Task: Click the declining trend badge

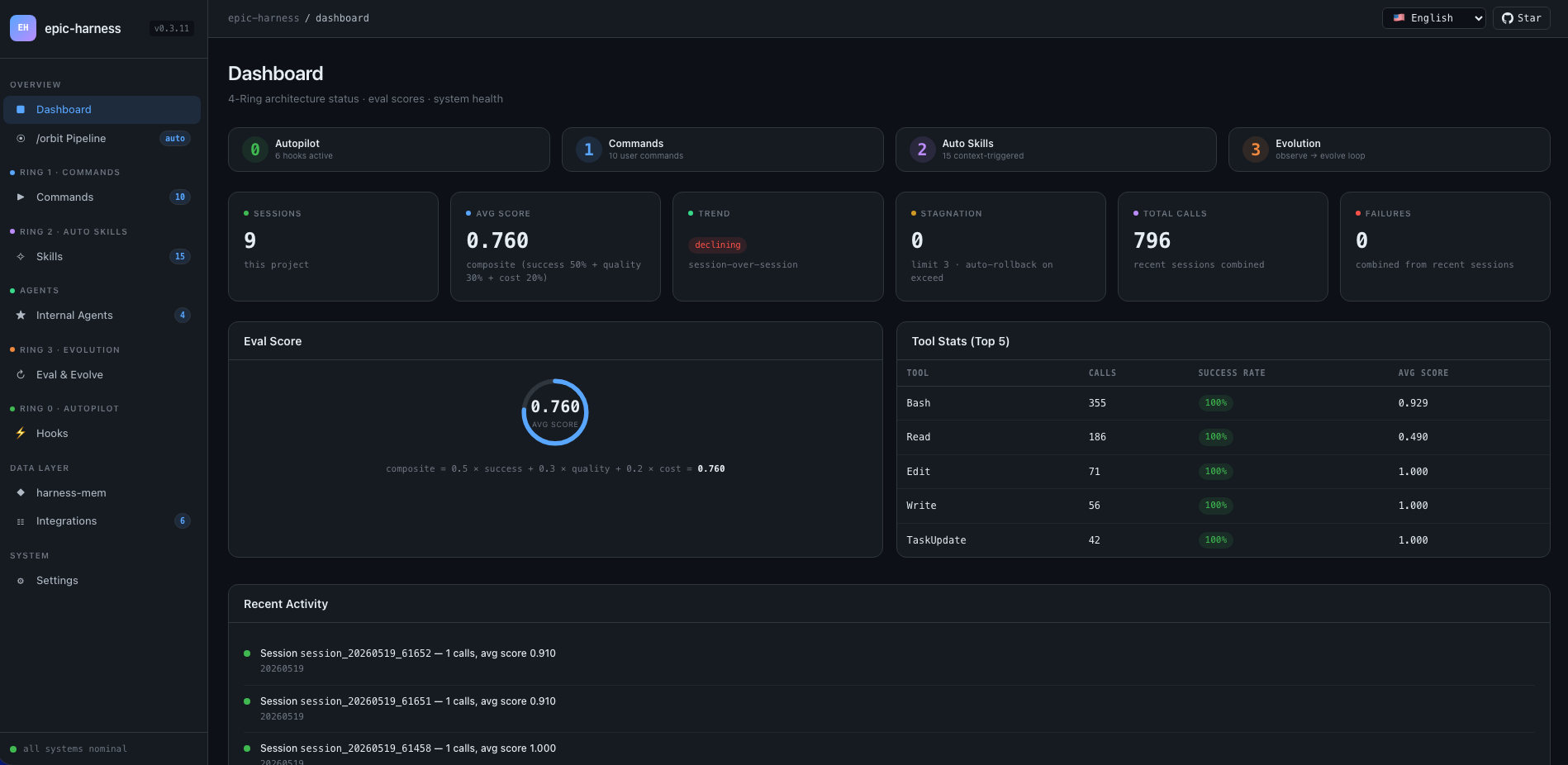Action: click(x=718, y=245)
